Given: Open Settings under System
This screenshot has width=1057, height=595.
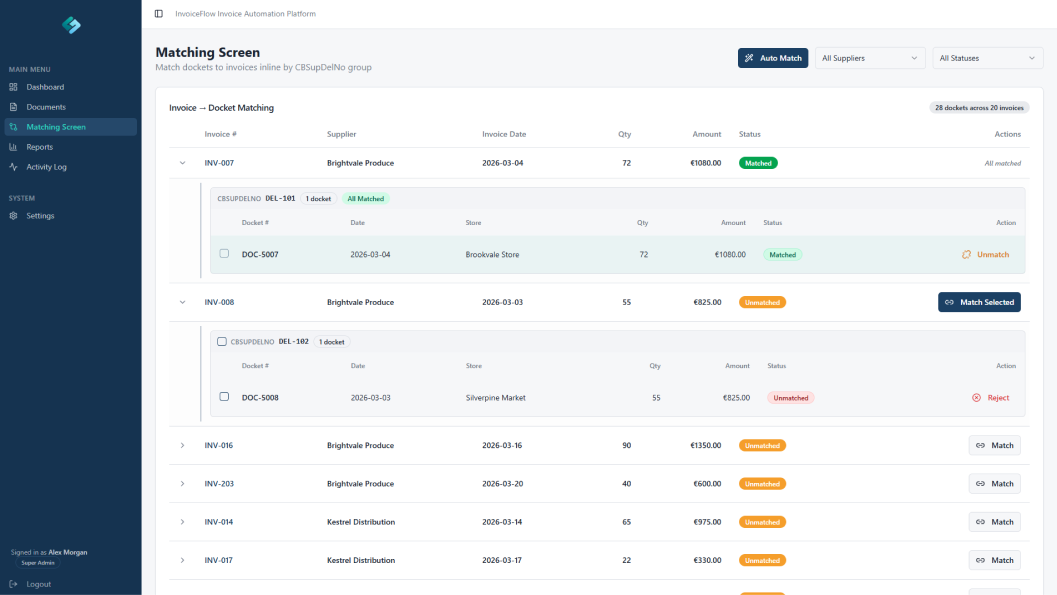Looking at the screenshot, I should tap(71, 216).
